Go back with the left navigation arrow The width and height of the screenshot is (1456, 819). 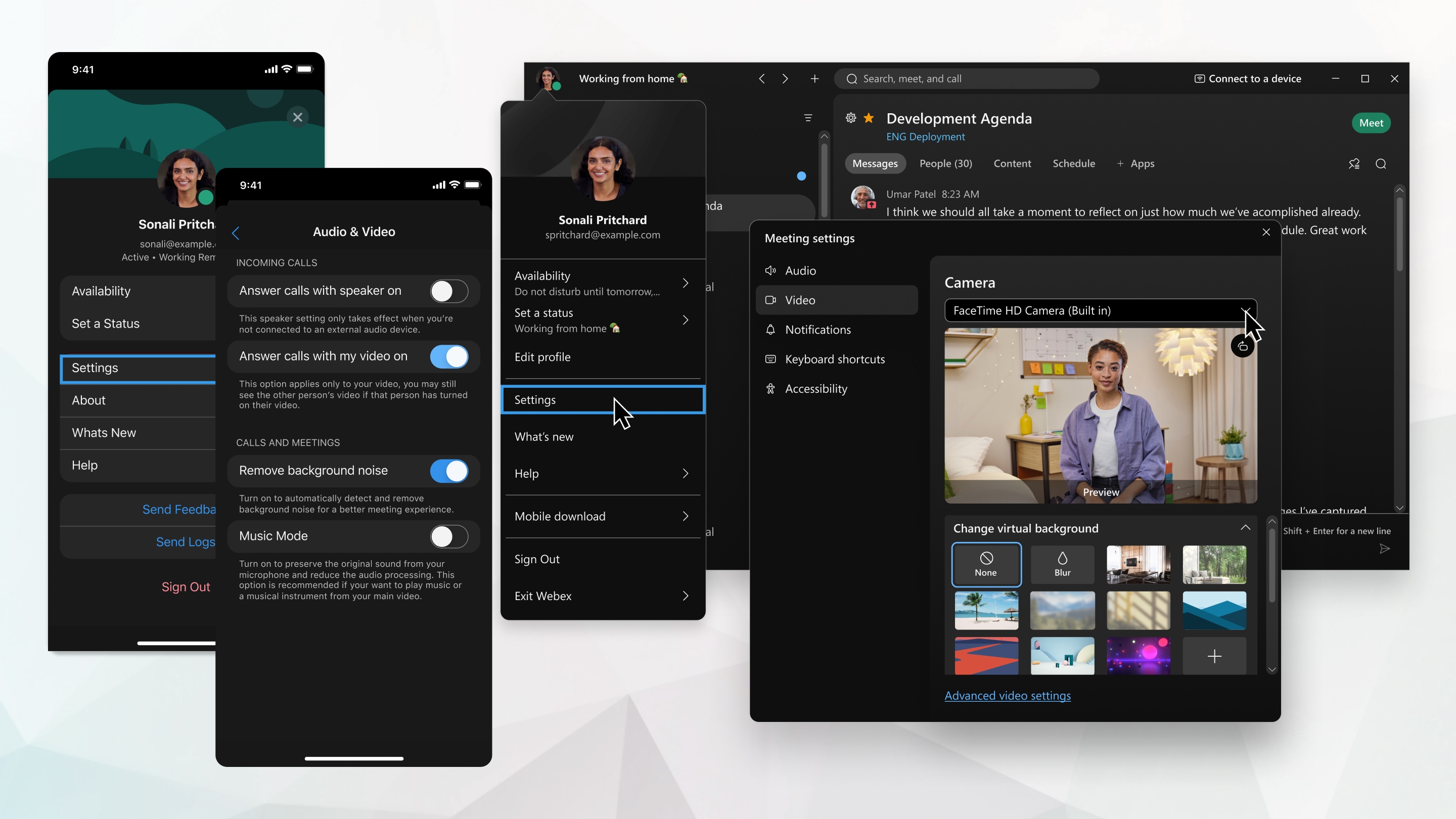click(x=761, y=78)
